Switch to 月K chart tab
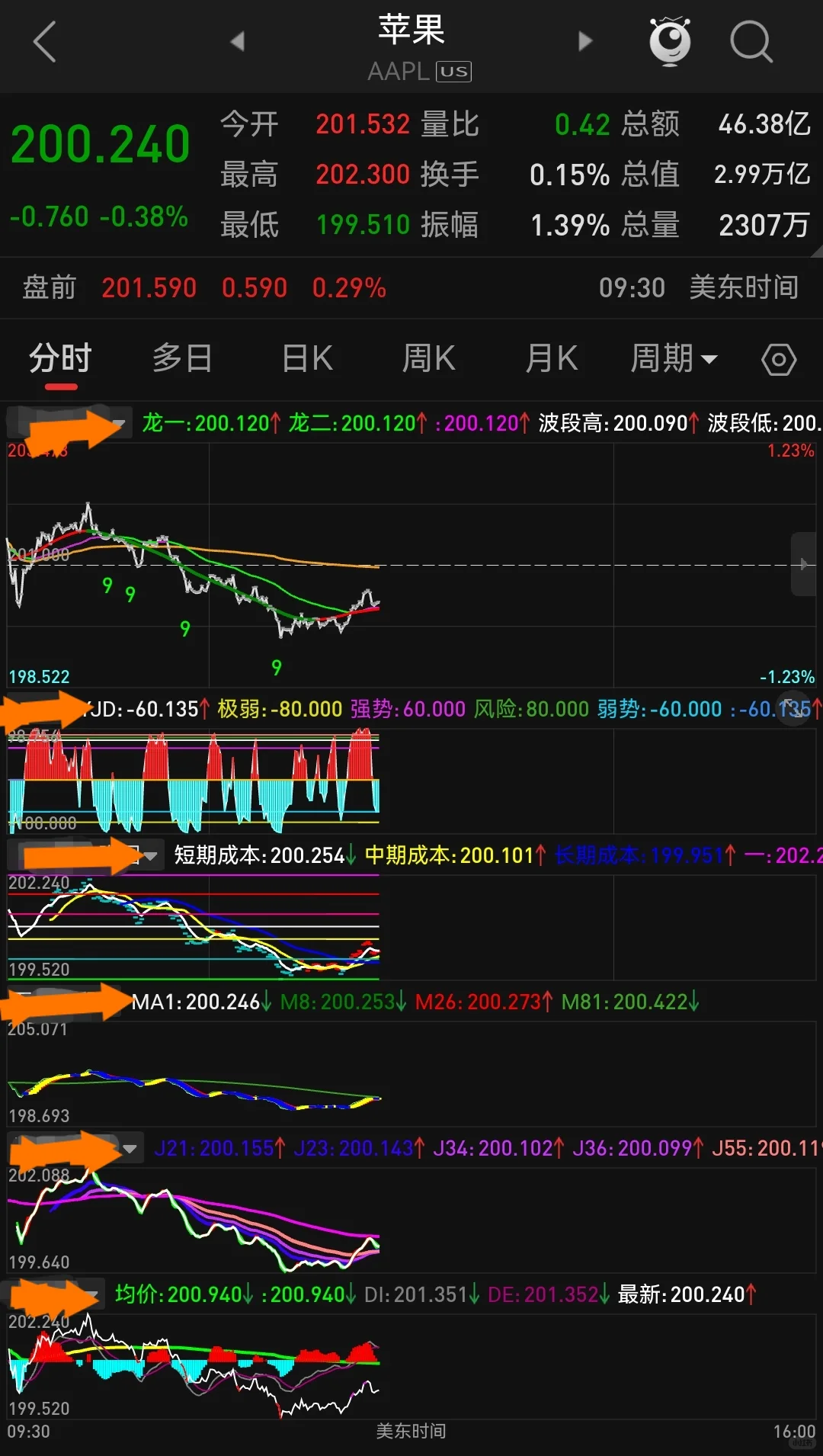 (552, 358)
